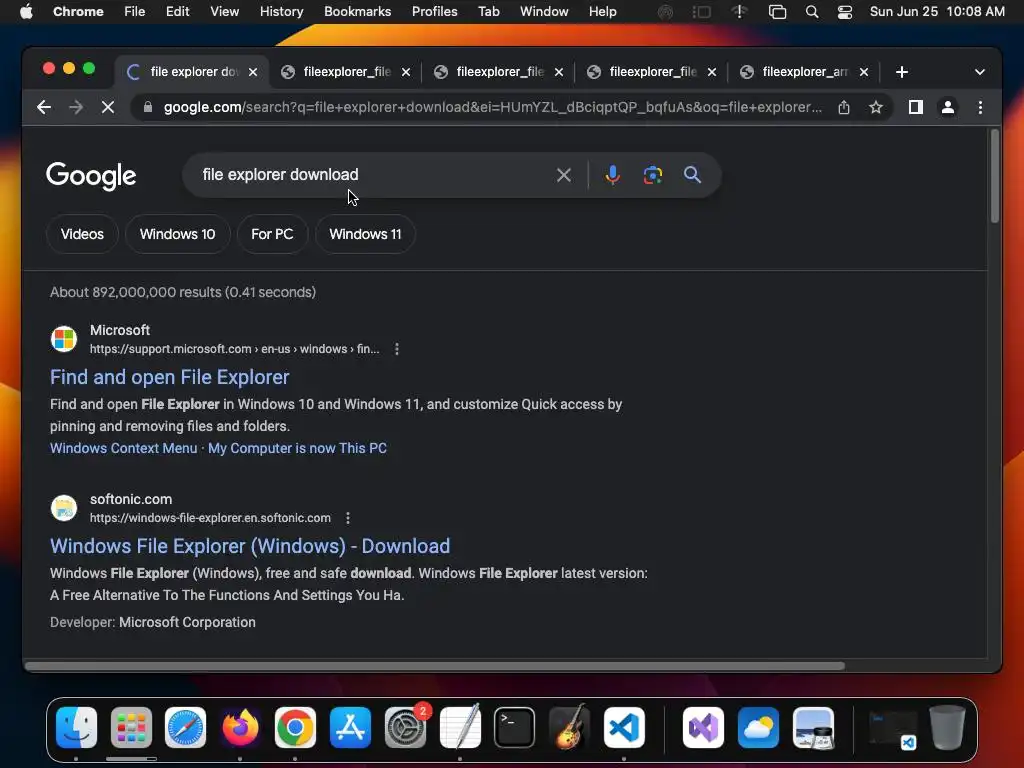The height and width of the screenshot is (768, 1024).
Task: Open 'Find and open File Explorer' result
Action: [x=170, y=377]
